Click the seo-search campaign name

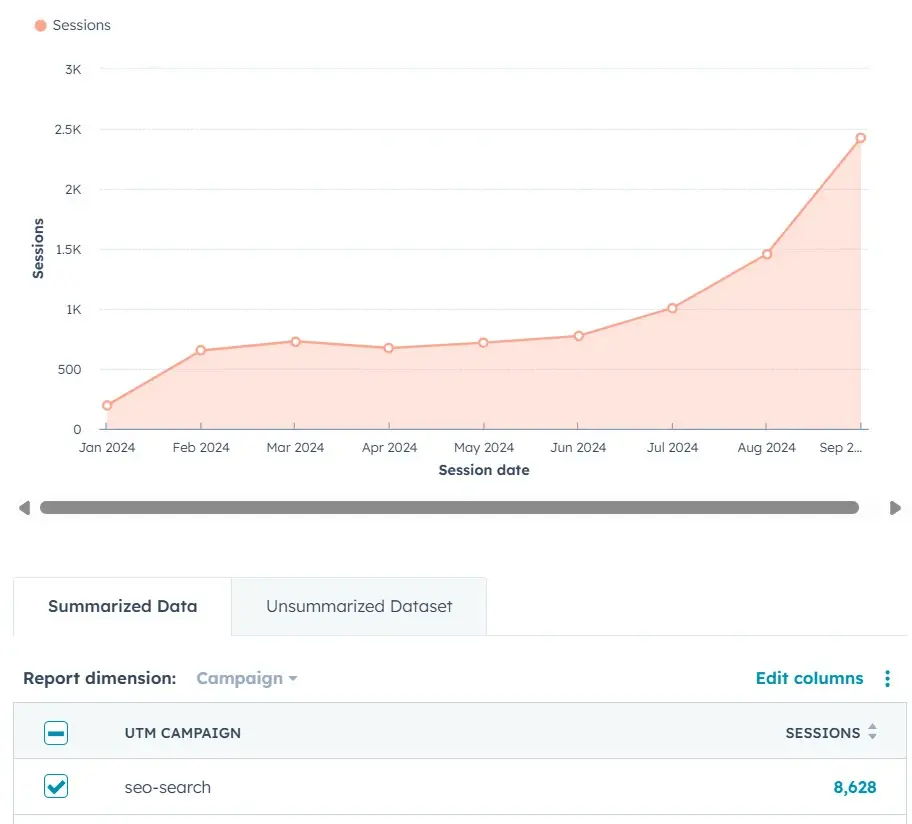pos(168,787)
